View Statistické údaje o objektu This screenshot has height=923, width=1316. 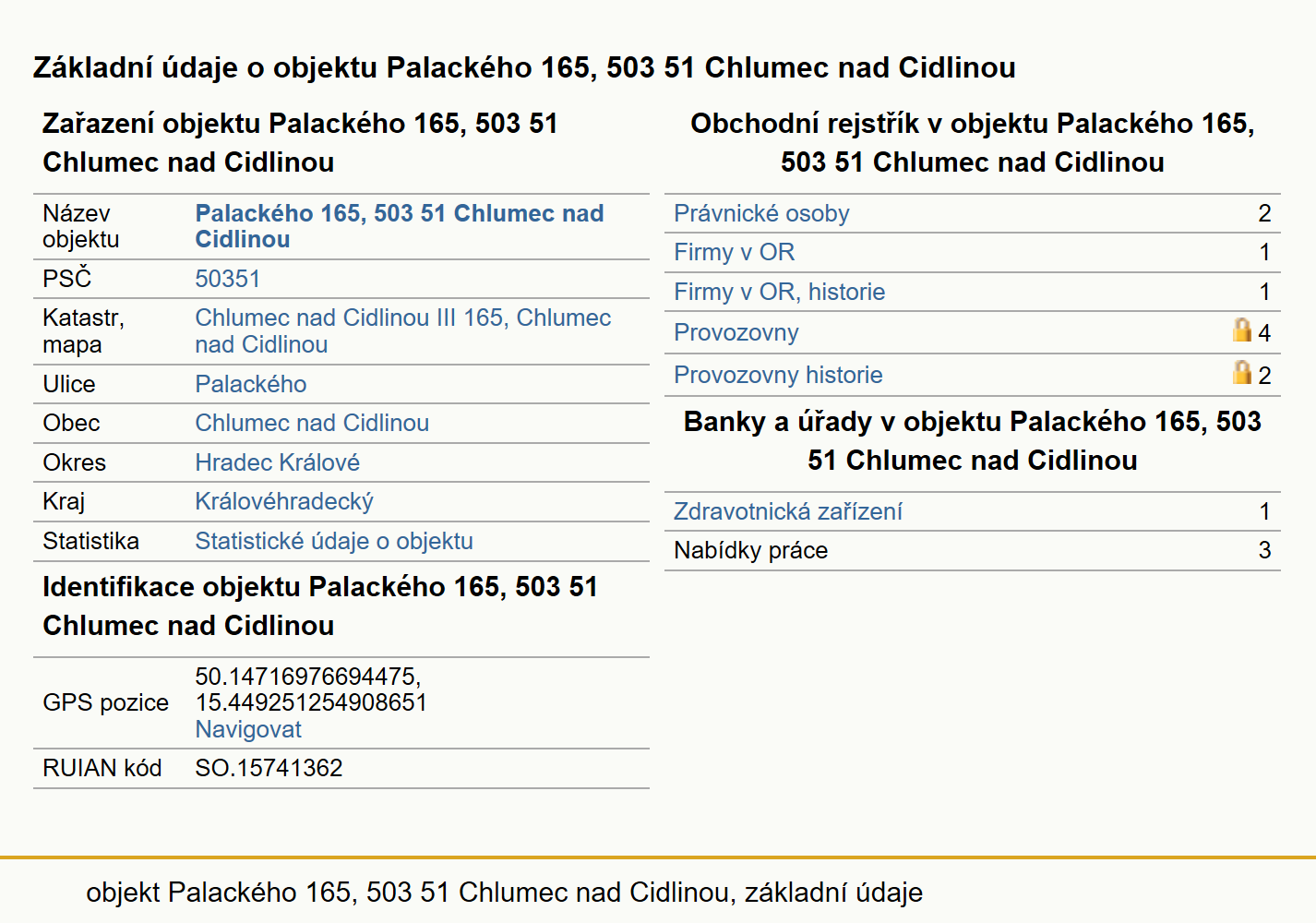point(333,541)
